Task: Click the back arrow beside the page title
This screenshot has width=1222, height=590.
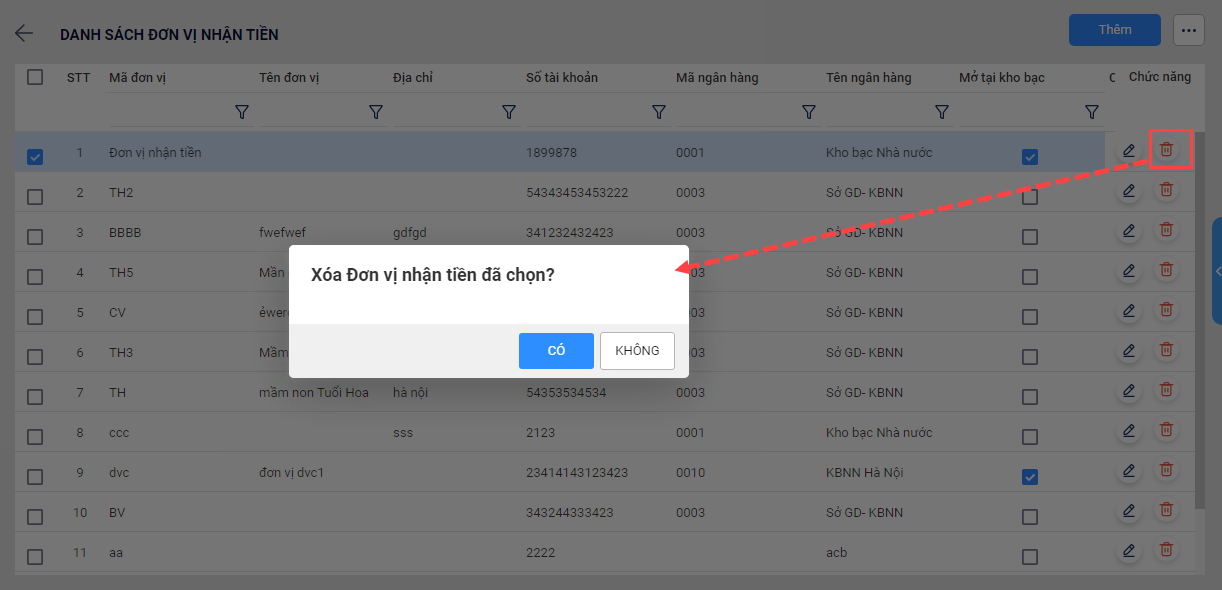Action: pyautogui.click(x=24, y=33)
